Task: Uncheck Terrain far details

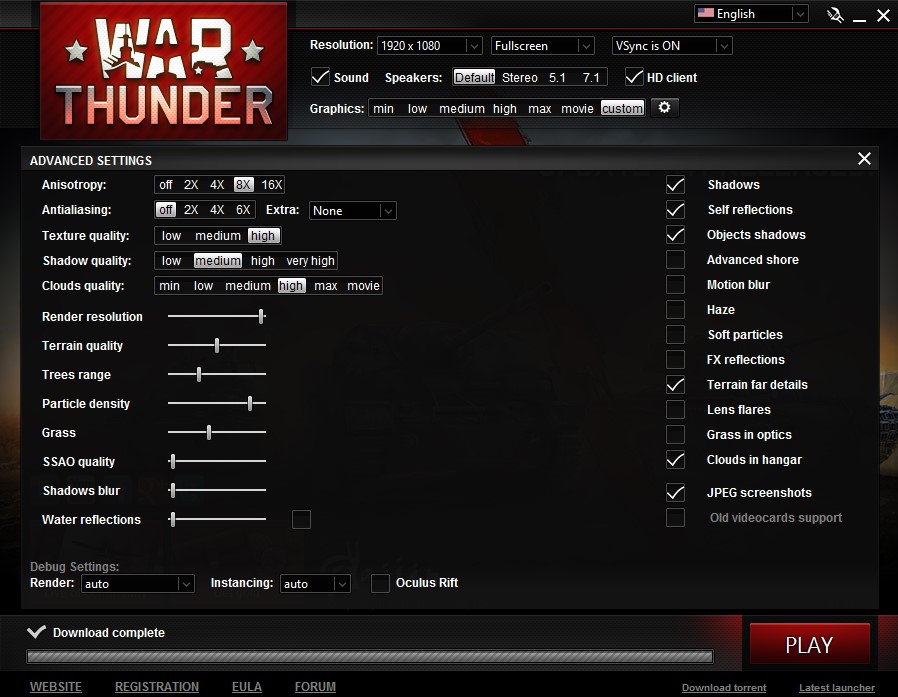Action: point(675,384)
